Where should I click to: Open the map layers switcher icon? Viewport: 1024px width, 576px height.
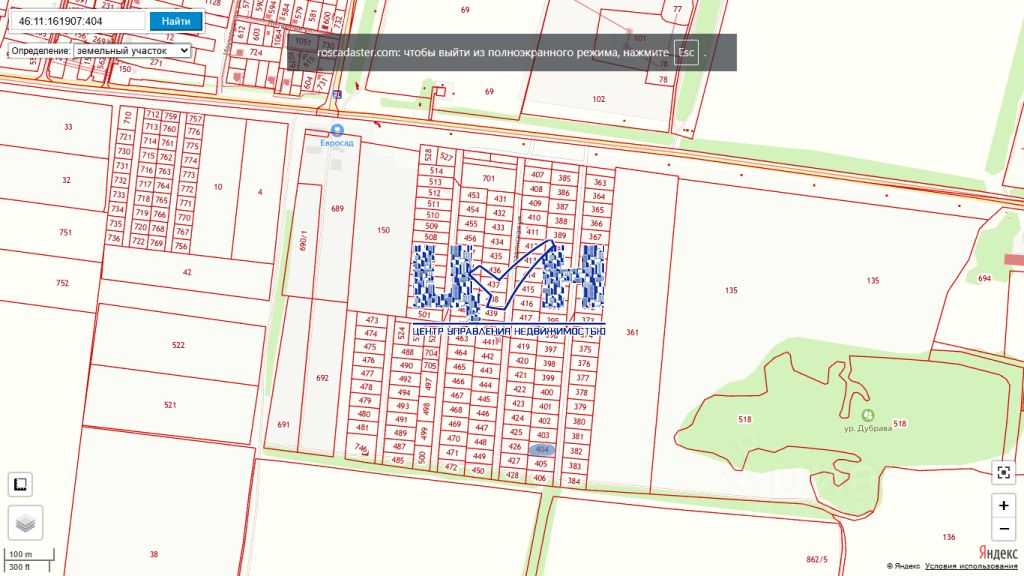coord(25,522)
